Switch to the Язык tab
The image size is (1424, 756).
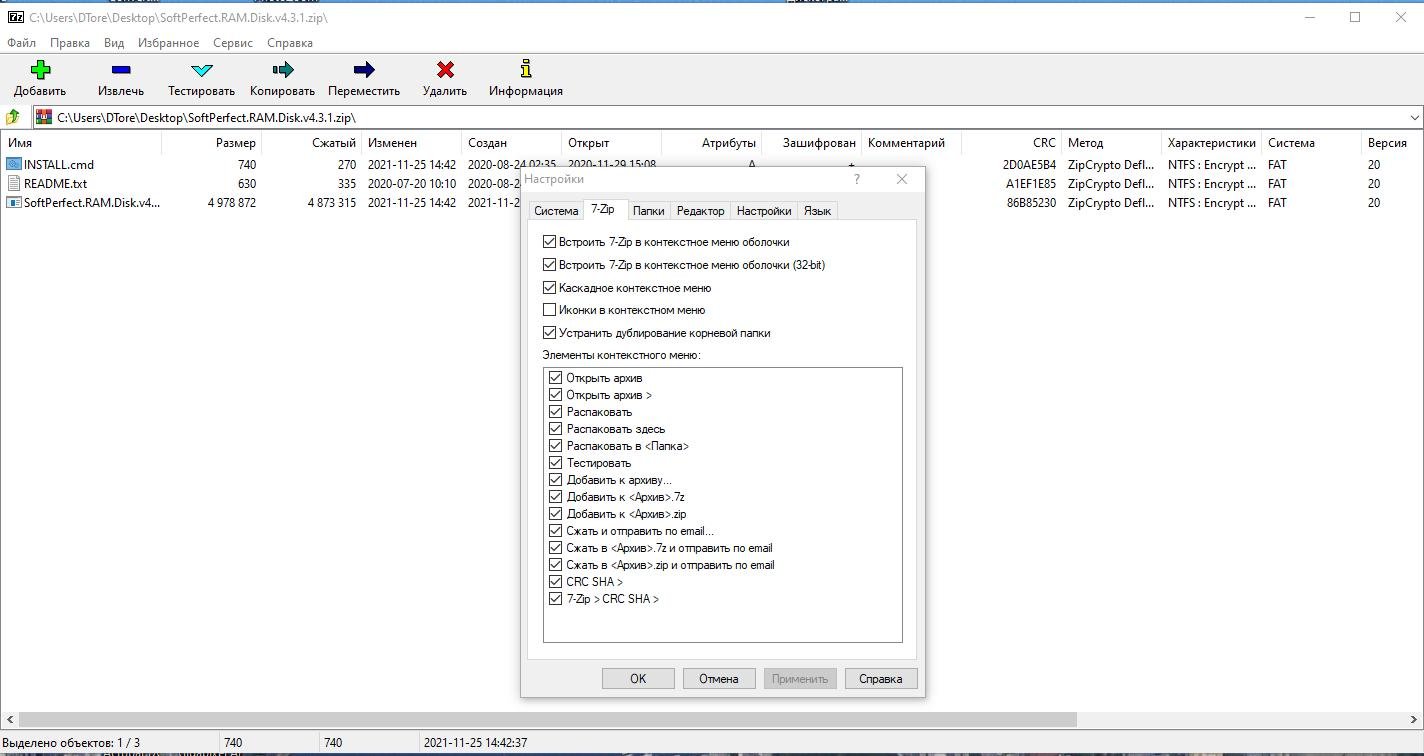pos(817,211)
